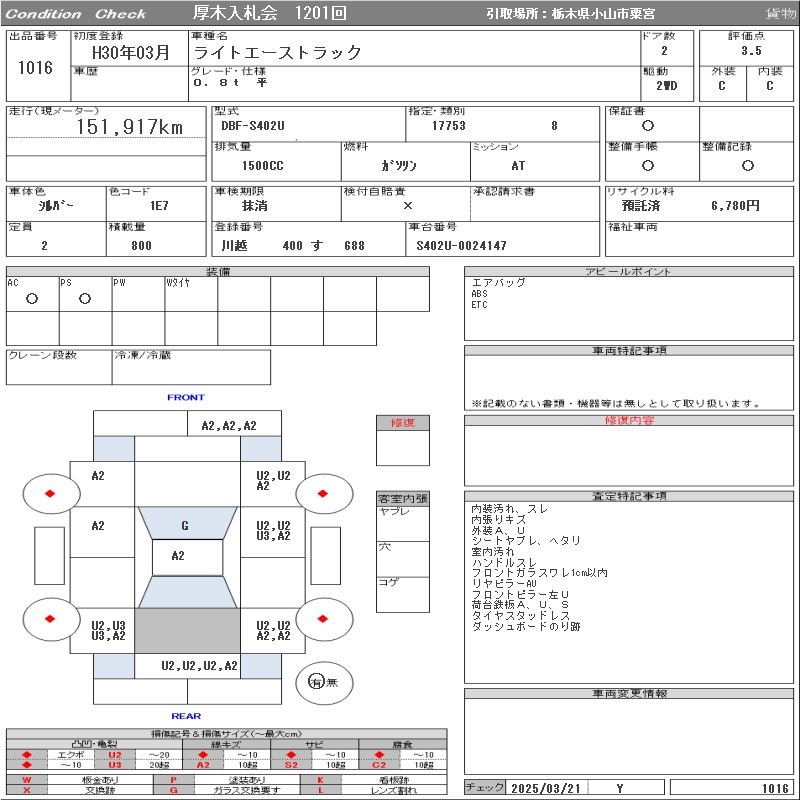Click the load capacity 800

pyautogui.click(x=141, y=245)
